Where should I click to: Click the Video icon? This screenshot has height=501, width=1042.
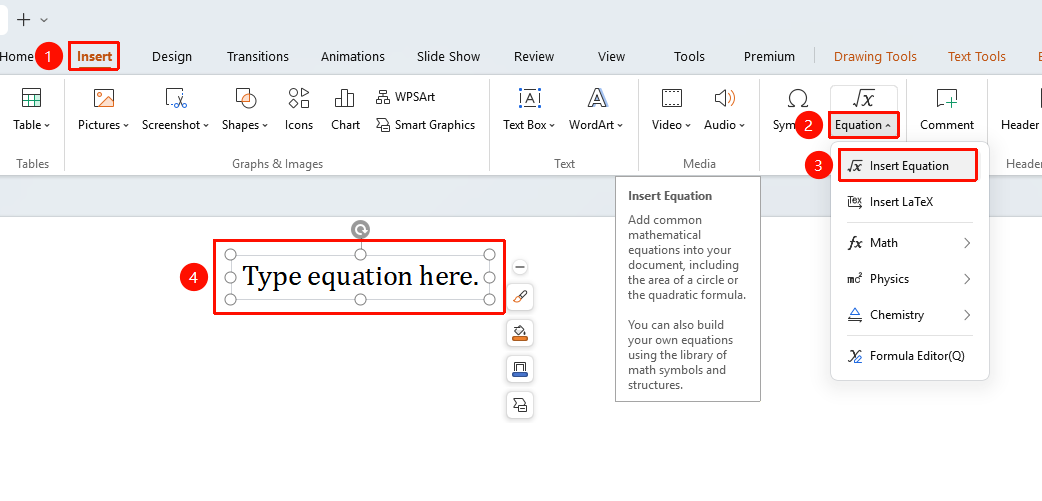tap(671, 98)
